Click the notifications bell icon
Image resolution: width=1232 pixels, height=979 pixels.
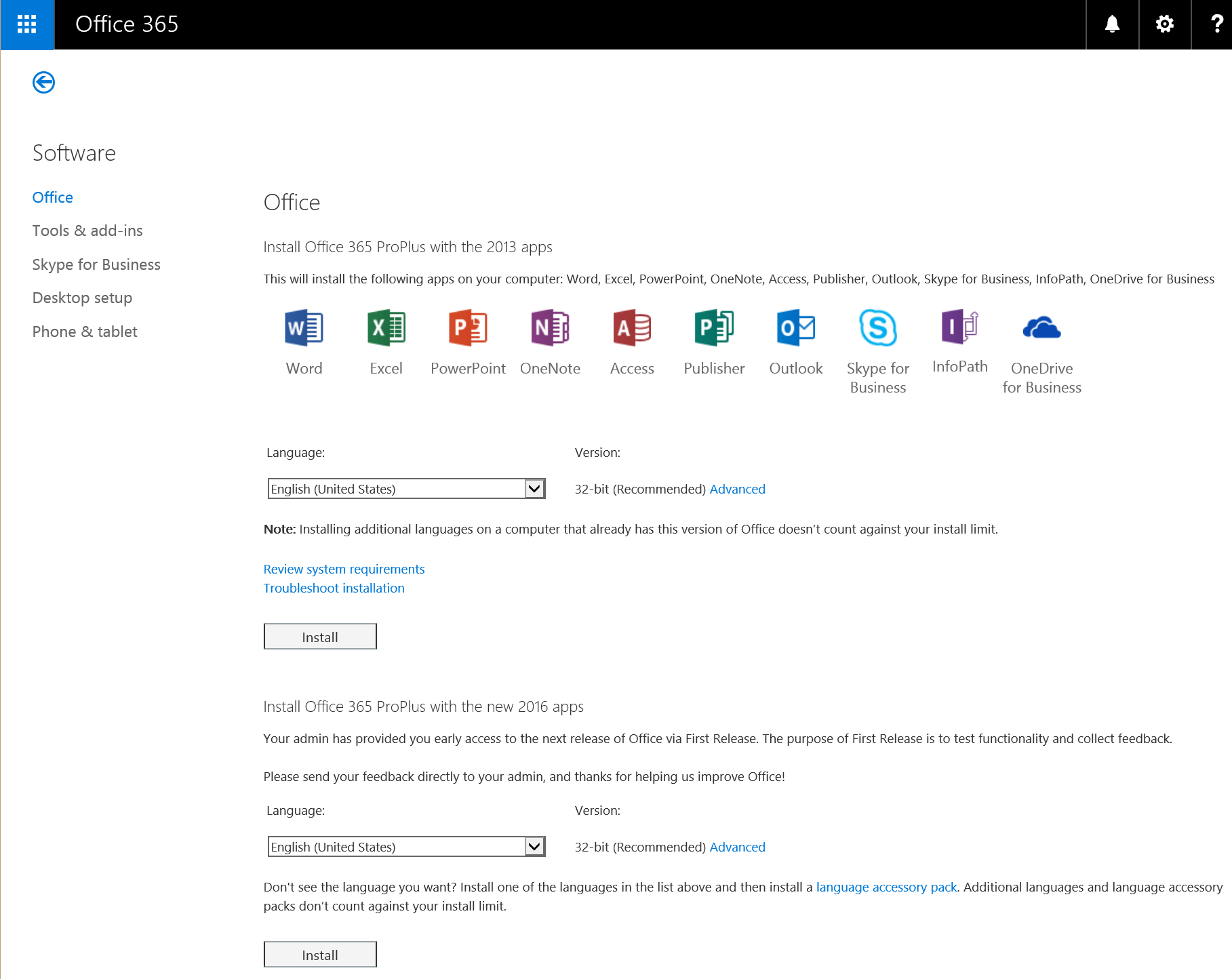[1112, 24]
